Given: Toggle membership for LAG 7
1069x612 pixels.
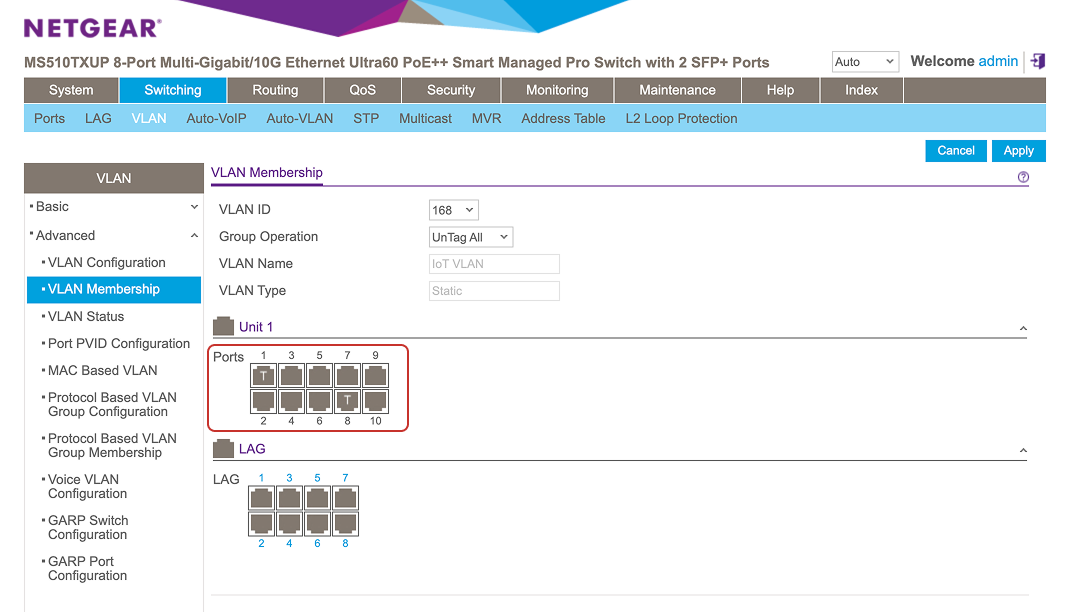Looking at the screenshot, I should coord(345,498).
